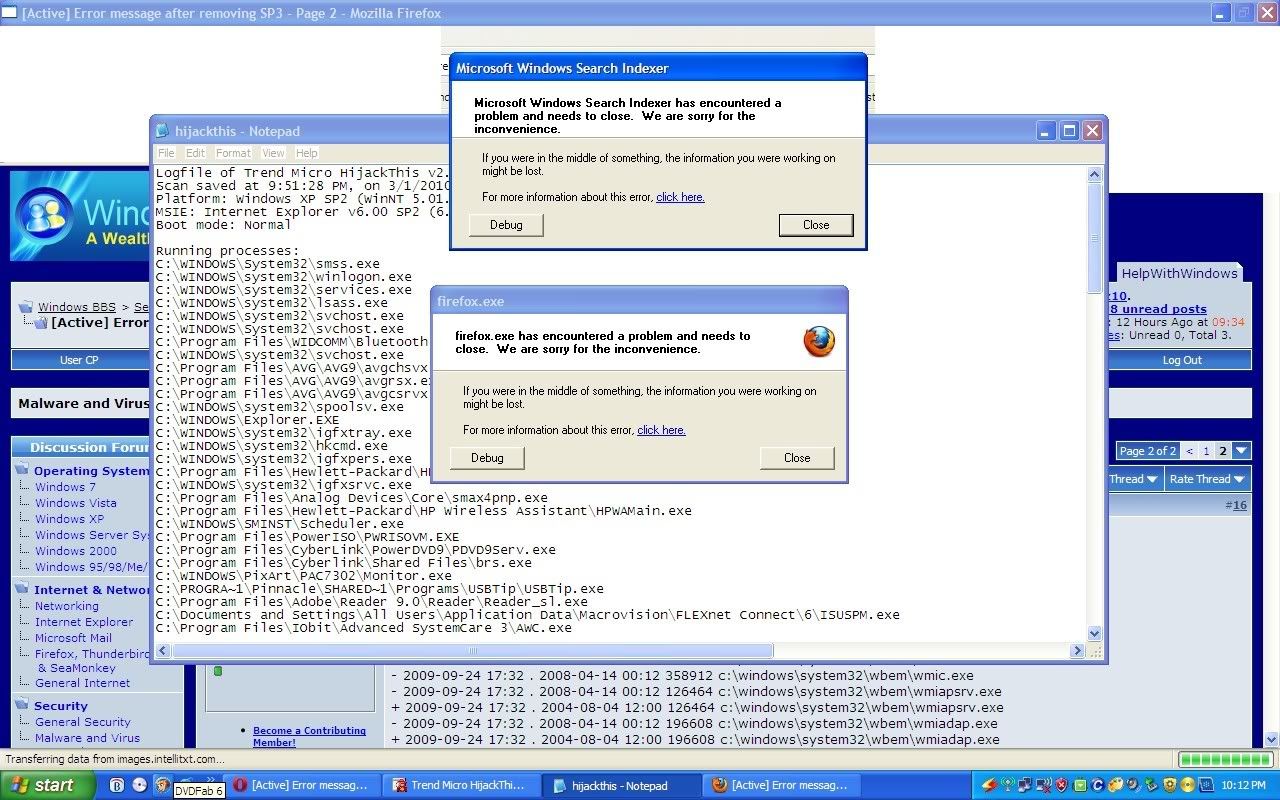Open Notepad View menu
This screenshot has width=1280, height=800.
point(273,153)
